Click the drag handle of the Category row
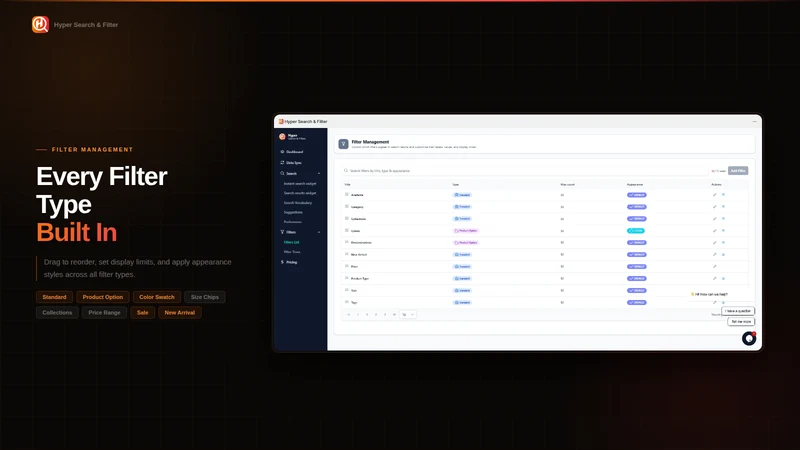This screenshot has width=800, height=450. click(x=346, y=207)
